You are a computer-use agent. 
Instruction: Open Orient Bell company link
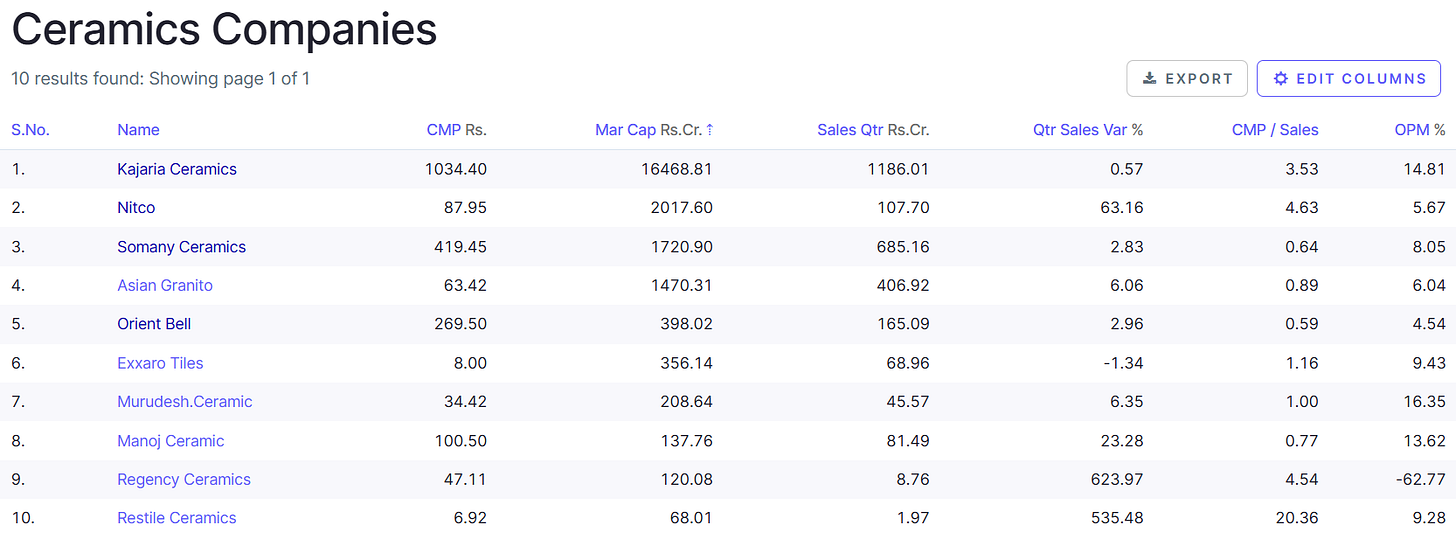[x=154, y=324]
